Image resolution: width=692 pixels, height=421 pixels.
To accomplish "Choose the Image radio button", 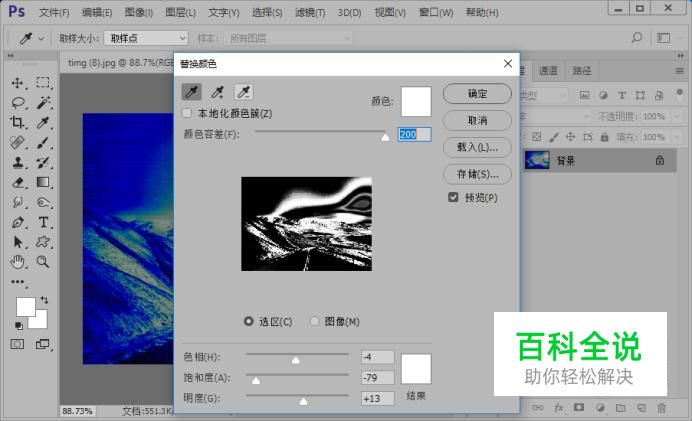I will click(314, 321).
